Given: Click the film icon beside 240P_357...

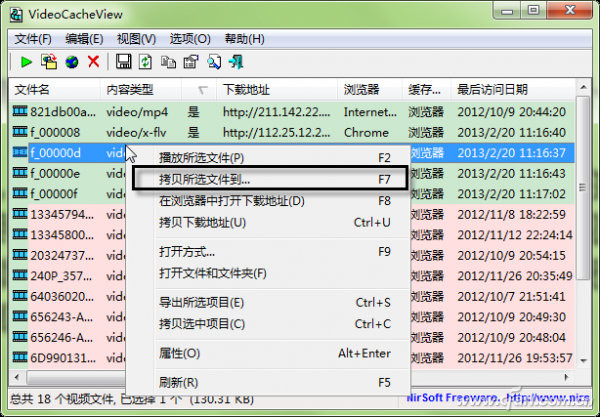Looking at the screenshot, I should 20,275.
